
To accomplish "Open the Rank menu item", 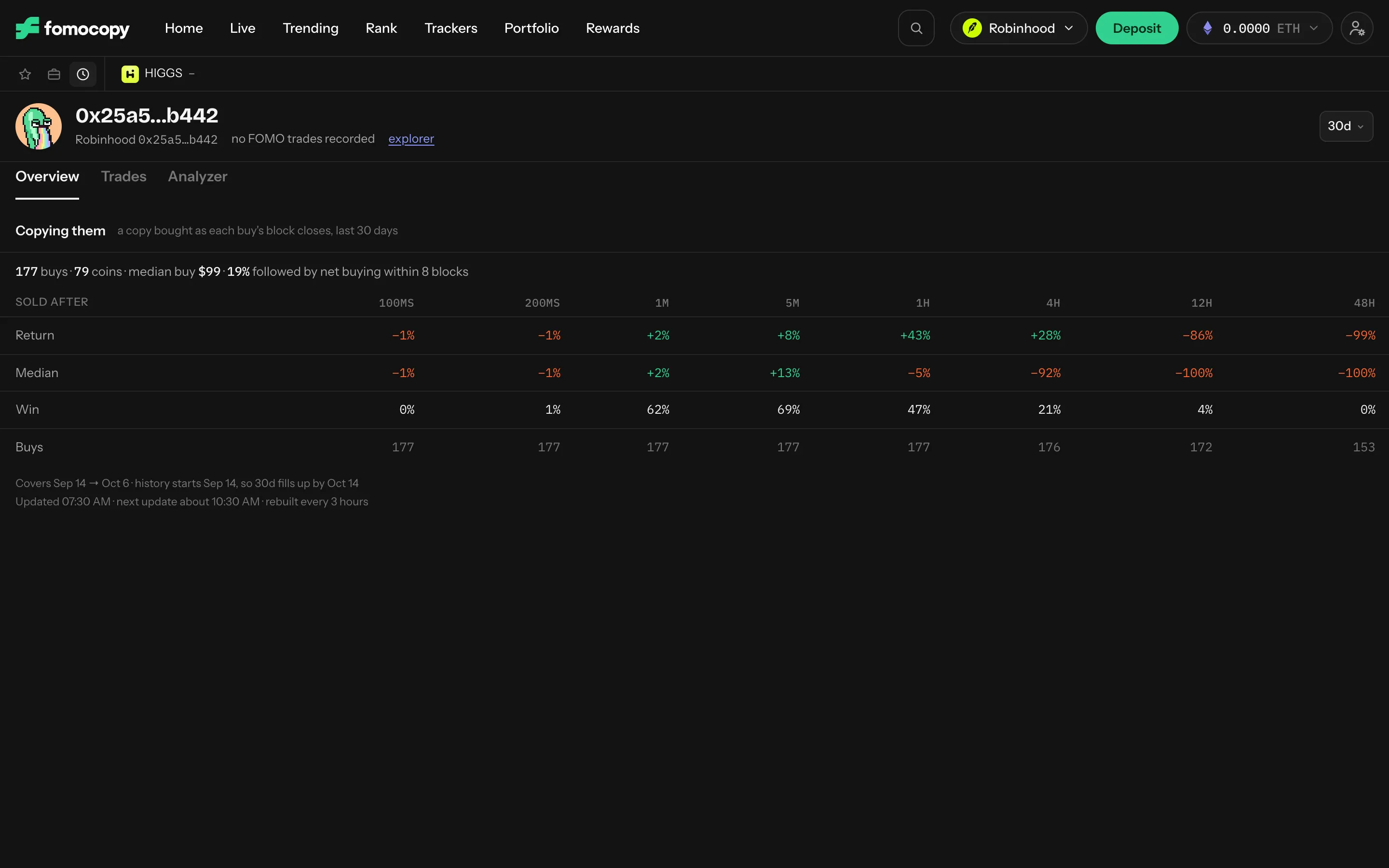I will [x=381, y=28].
